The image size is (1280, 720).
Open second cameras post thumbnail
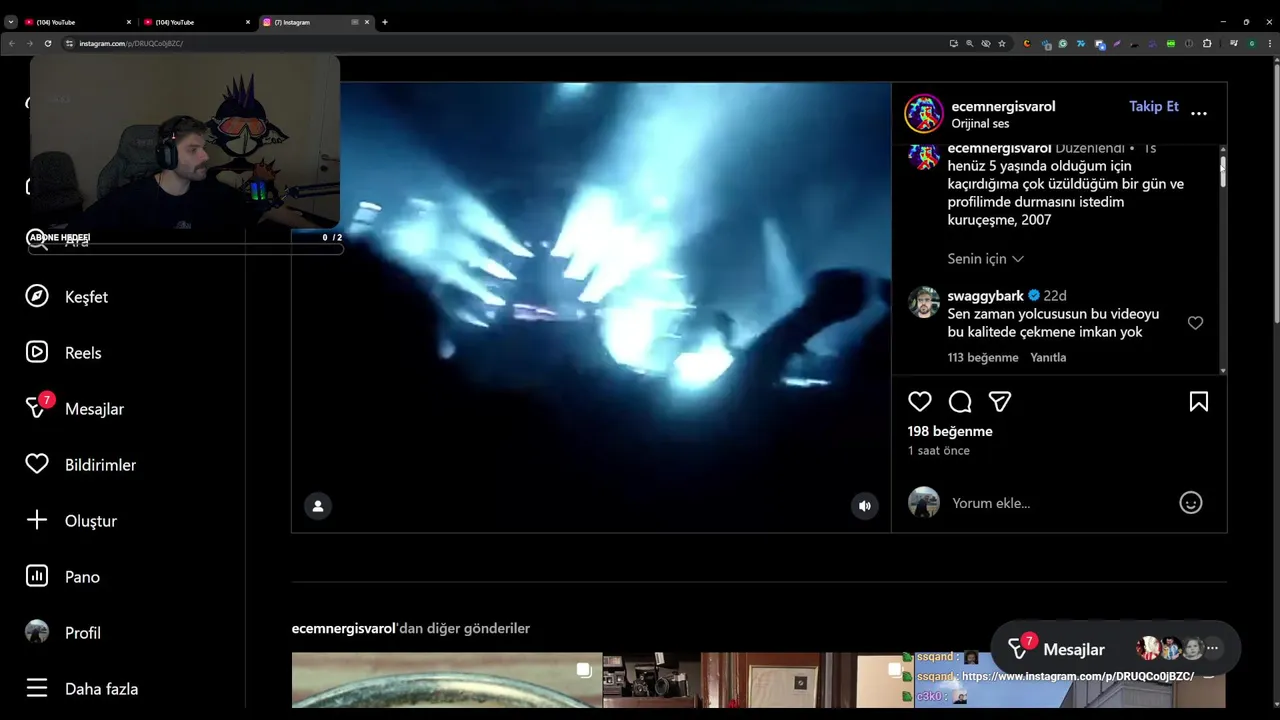[x=757, y=680]
